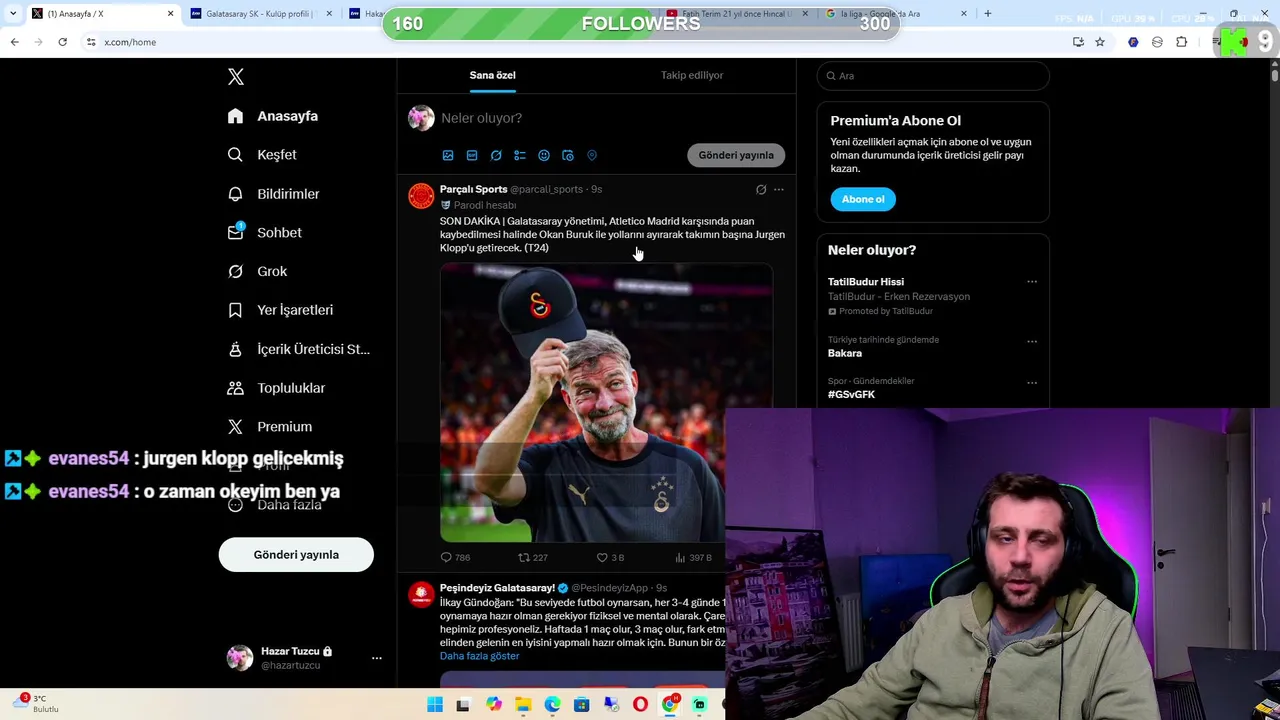Open Bildirimler notifications
The height and width of the screenshot is (720, 1280).
tap(273, 194)
